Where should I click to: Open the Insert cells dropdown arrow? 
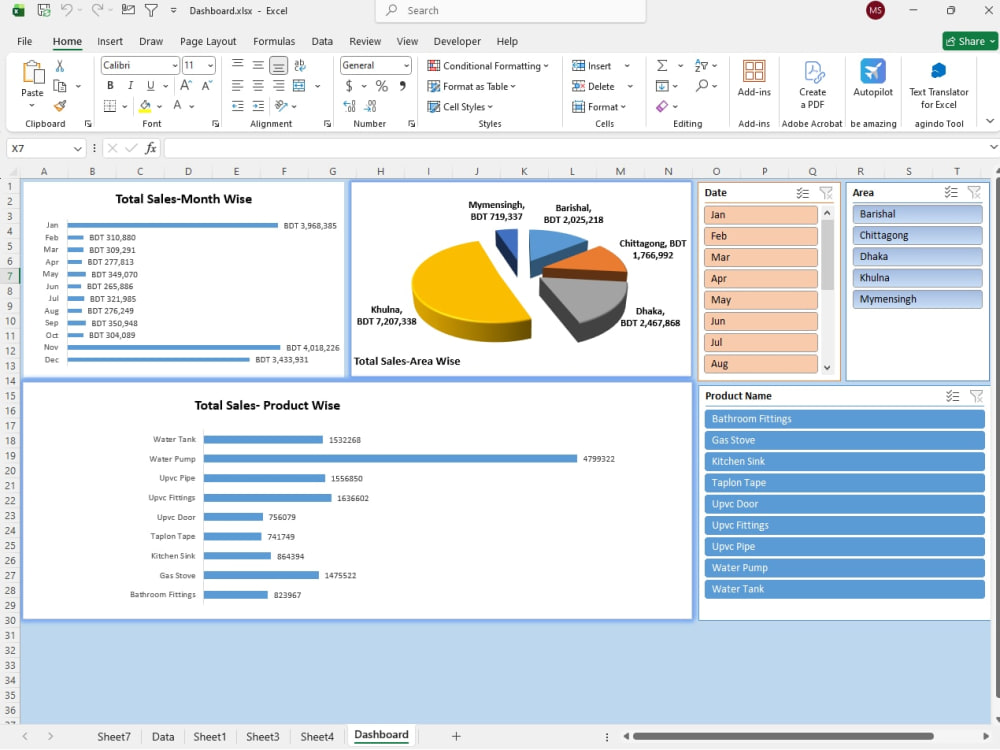click(x=627, y=66)
